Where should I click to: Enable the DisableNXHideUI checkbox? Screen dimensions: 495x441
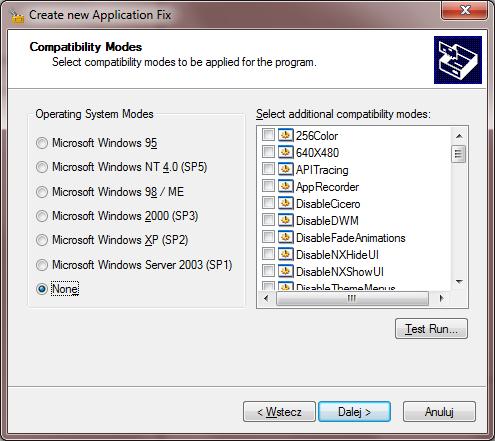tap(268, 254)
